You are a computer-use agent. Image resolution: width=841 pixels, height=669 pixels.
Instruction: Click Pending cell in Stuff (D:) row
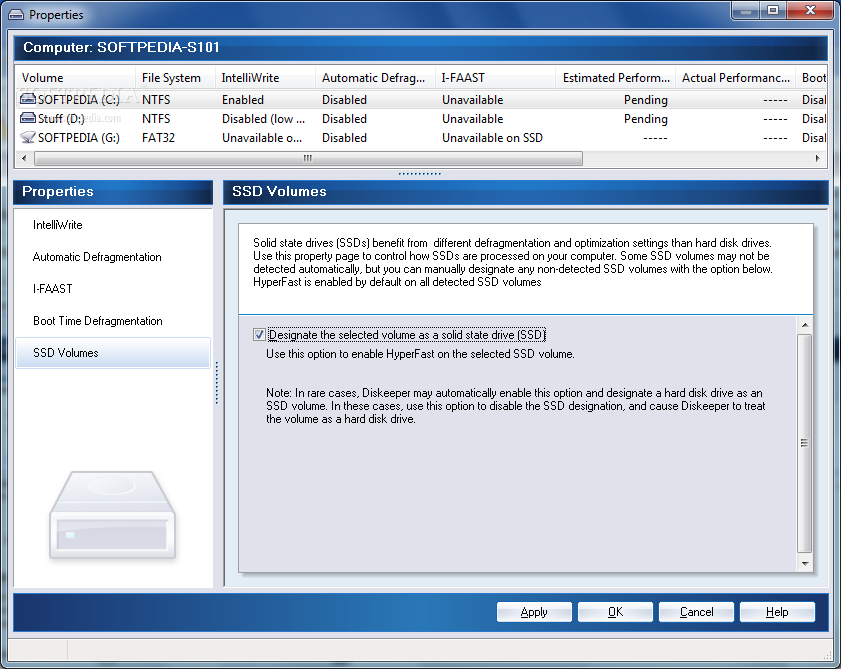646,119
